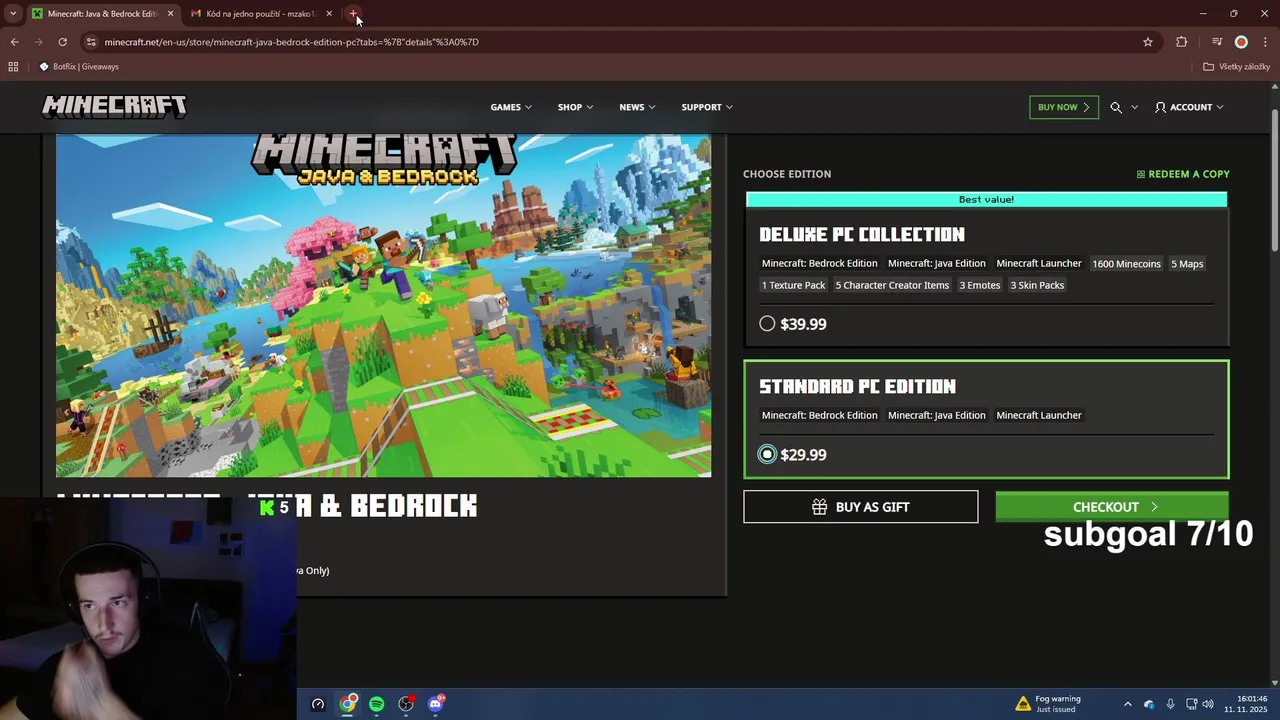The image size is (1280, 720).
Task: Expand the Games menu
Action: 511,107
